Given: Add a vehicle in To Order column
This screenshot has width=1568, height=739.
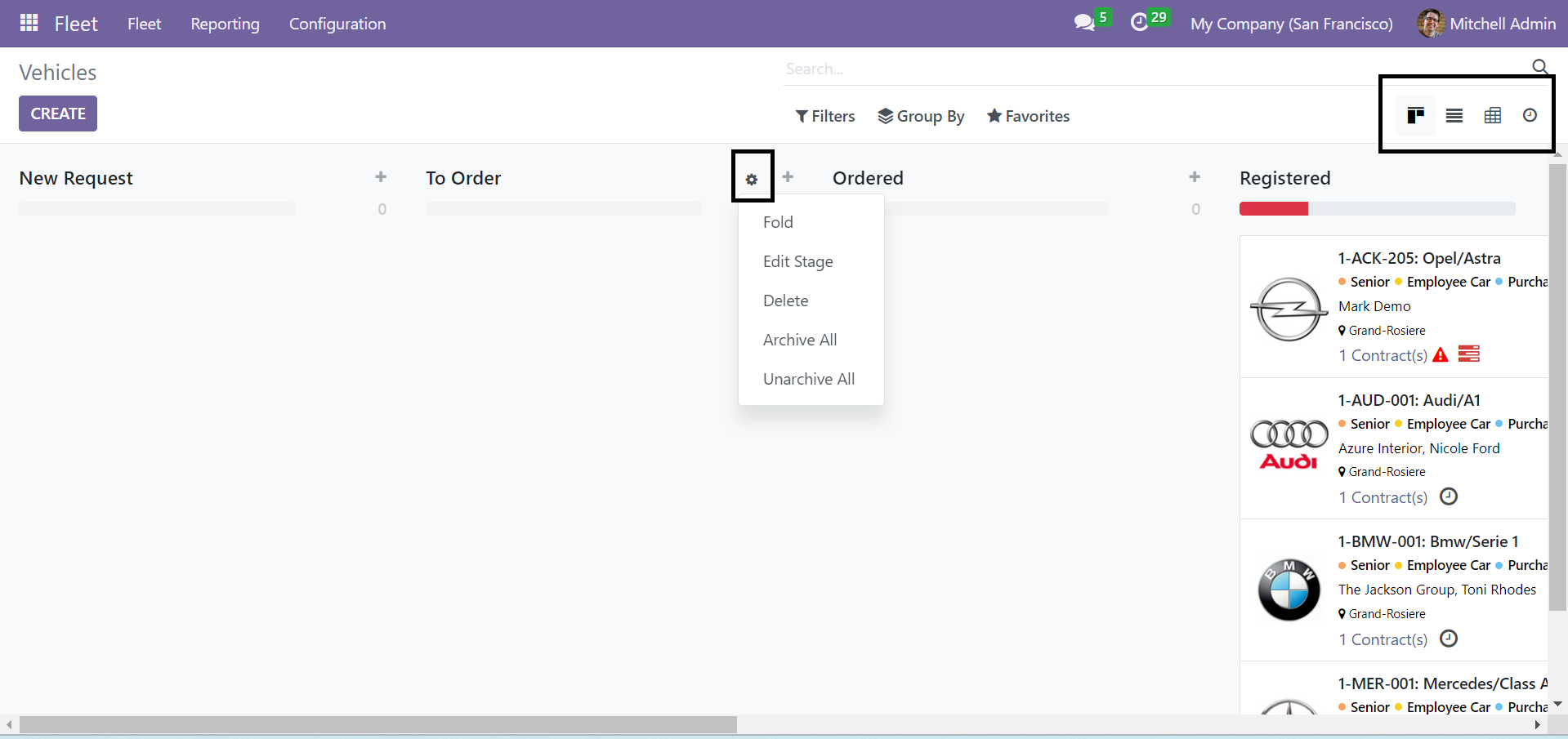Looking at the screenshot, I should click(788, 176).
